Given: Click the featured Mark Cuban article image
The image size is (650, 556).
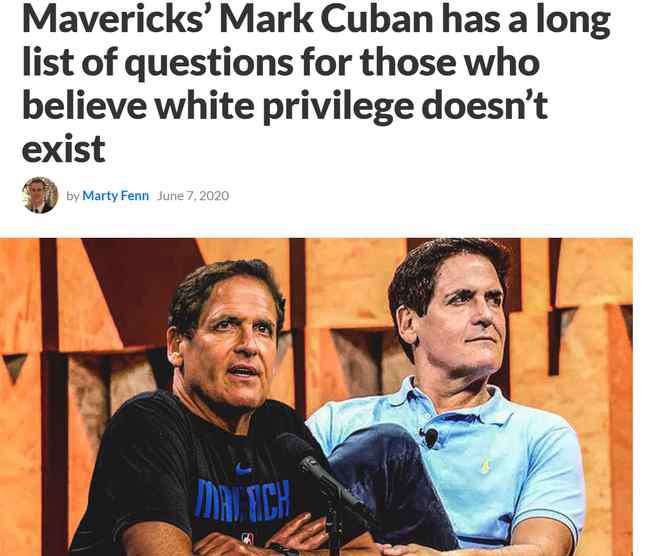Looking at the screenshot, I should click(x=316, y=397).
